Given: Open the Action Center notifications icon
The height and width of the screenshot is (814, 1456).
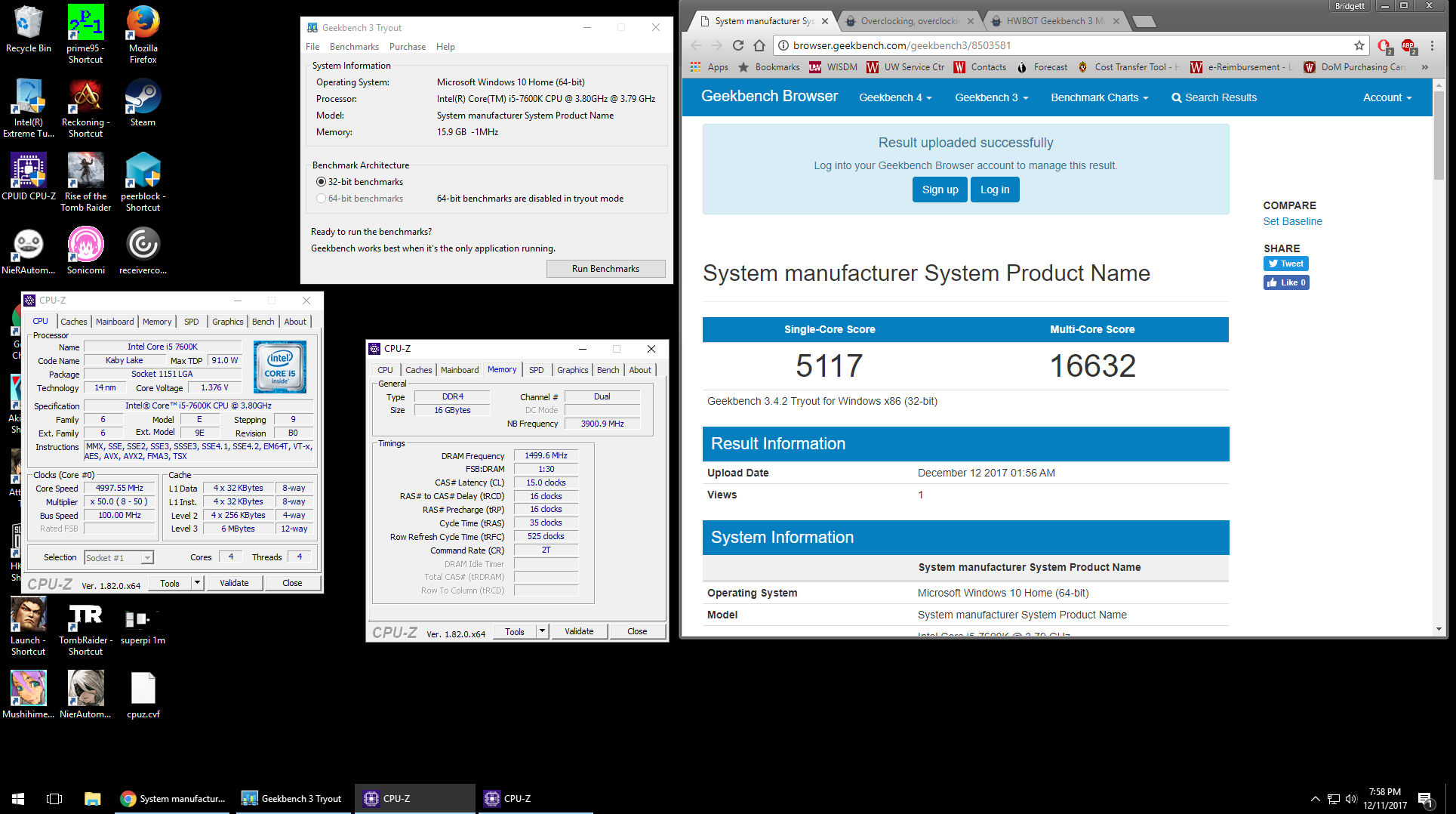Looking at the screenshot, I should pyautogui.click(x=1426, y=799).
